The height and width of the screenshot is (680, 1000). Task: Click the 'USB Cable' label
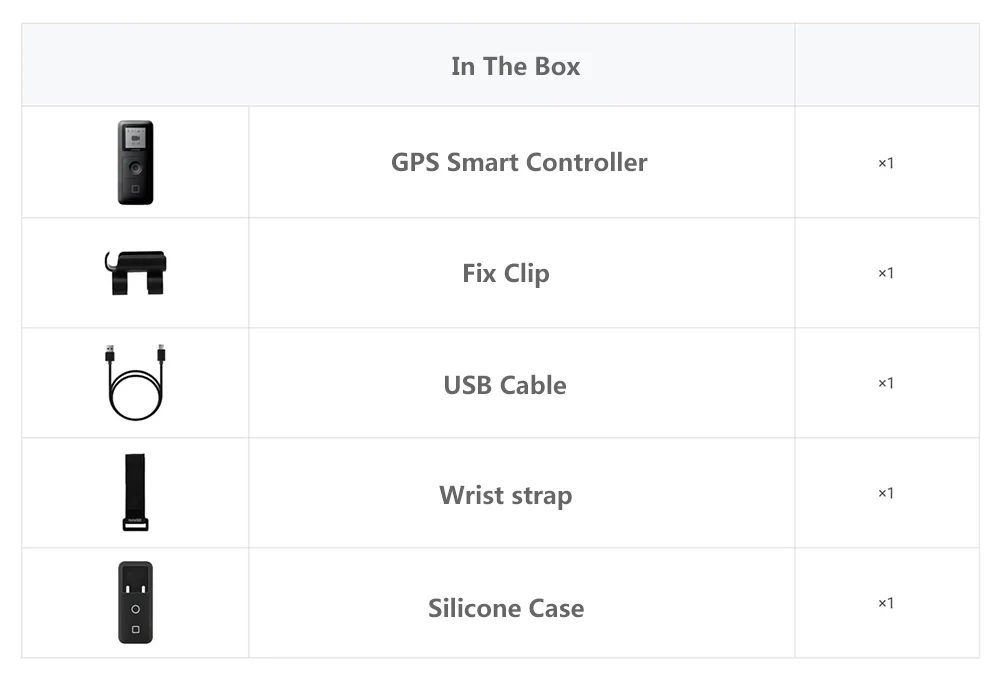click(x=505, y=385)
